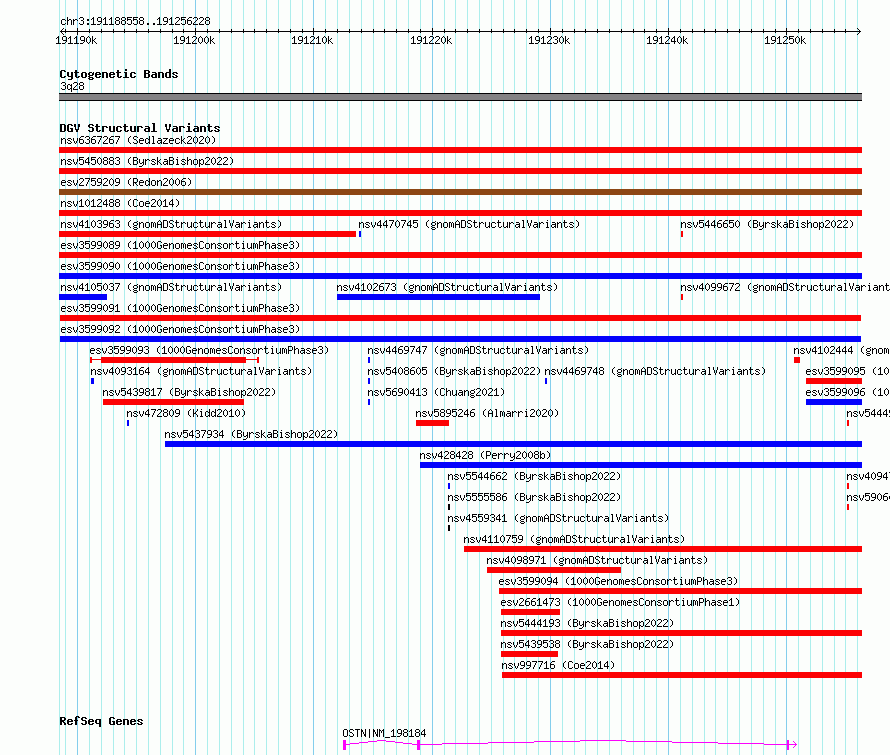Open the esv3599094 1000Genomes Phase3 label

pyautogui.click(x=618, y=581)
